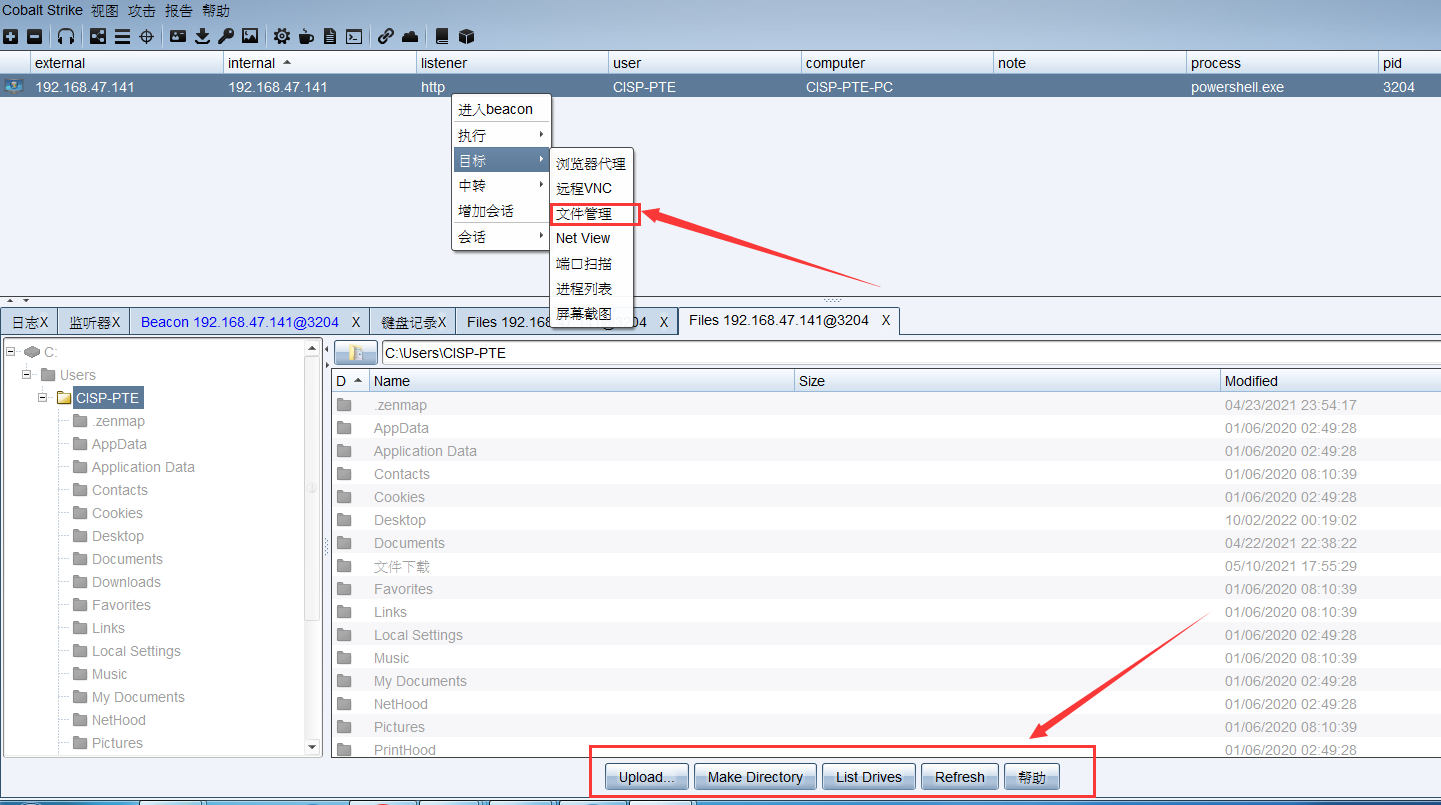Click the Pictures folder icon in file list

coord(345,727)
